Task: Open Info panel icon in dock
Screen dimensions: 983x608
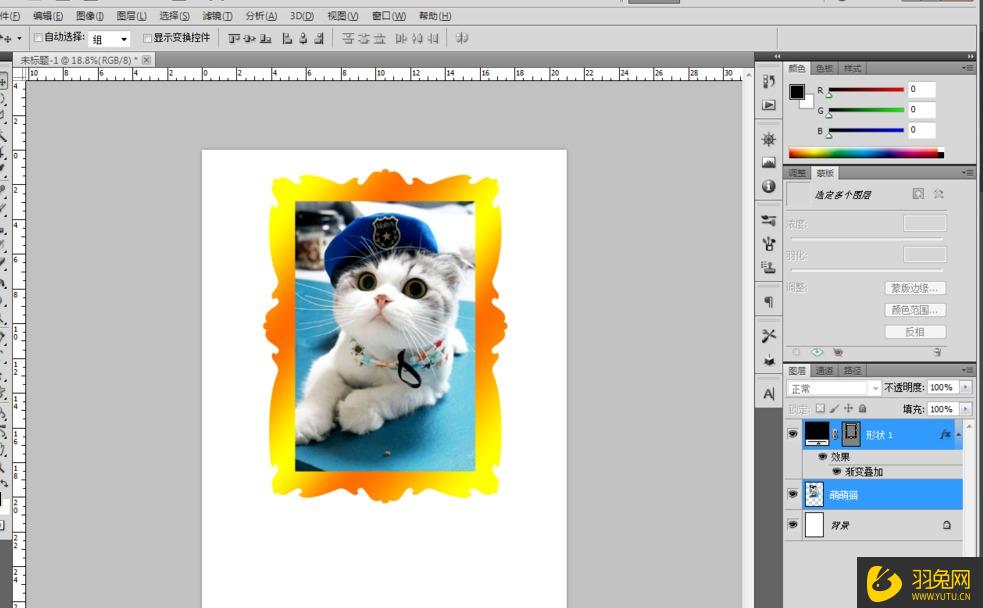Action: tap(769, 186)
